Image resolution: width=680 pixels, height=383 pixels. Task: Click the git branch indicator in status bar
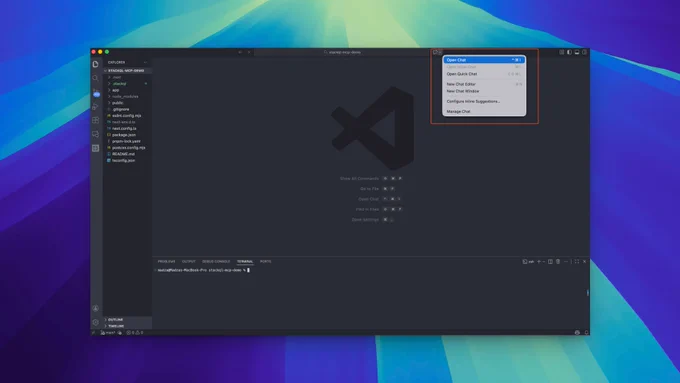[x=108, y=333]
